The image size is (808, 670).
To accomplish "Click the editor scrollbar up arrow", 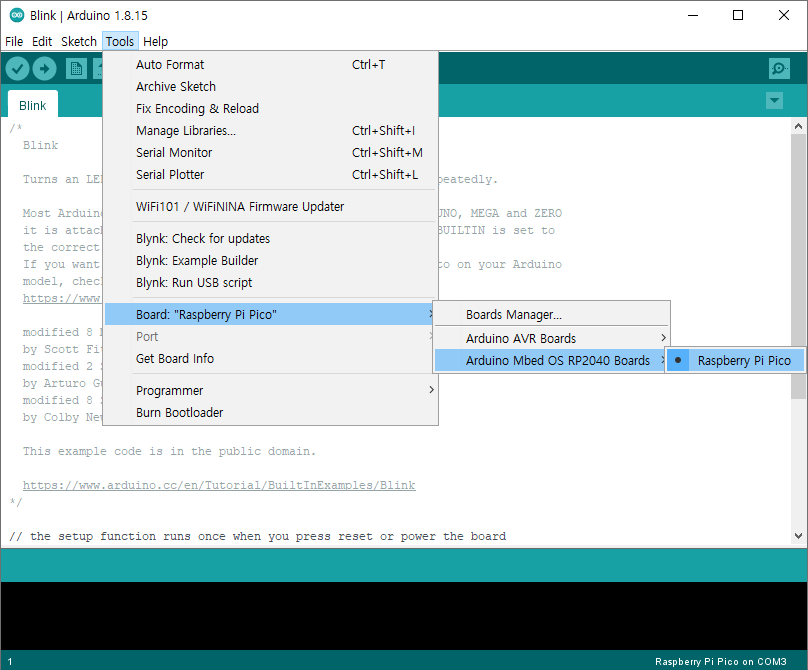I will pyautogui.click(x=798, y=126).
